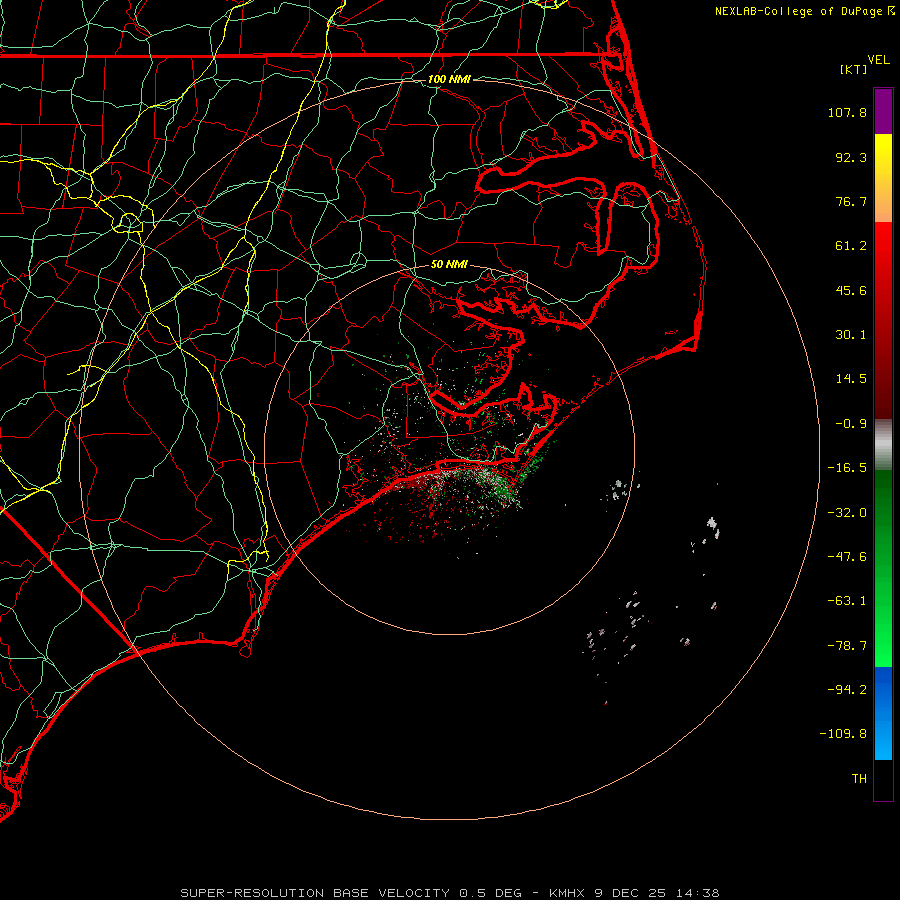Click the gray near-zero color bar segment
This screenshot has width=900, height=900.
pos(883,445)
